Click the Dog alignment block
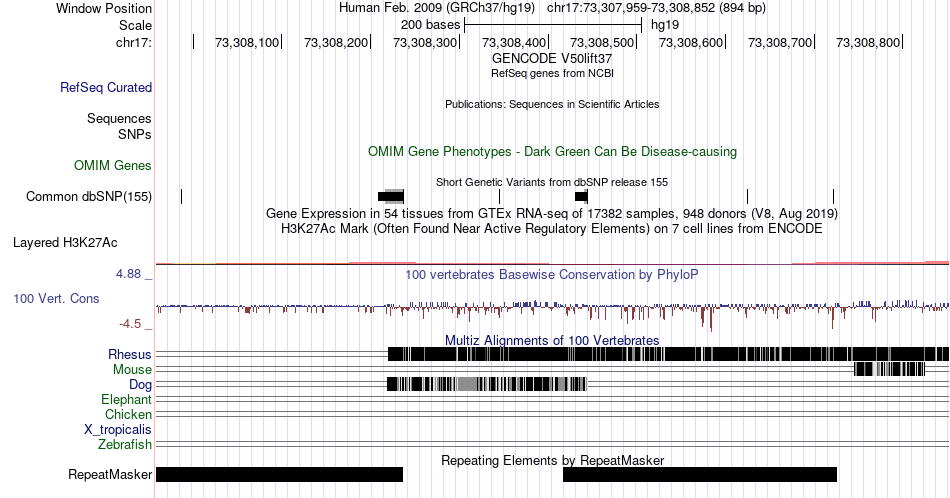The height and width of the screenshot is (498, 950). click(x=487, y=384)
